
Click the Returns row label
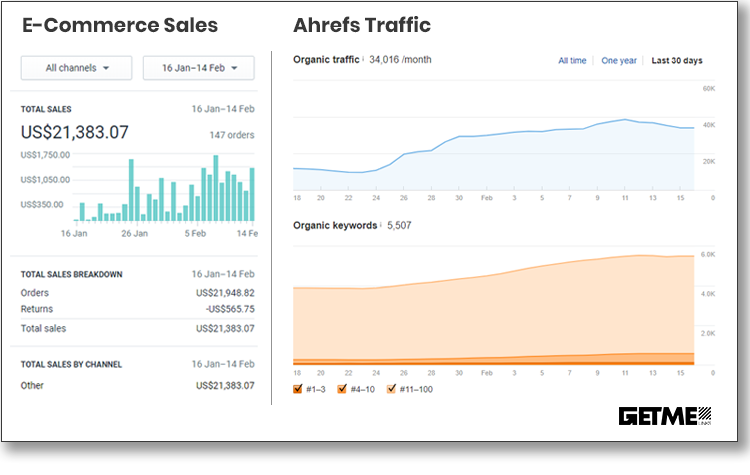click(x=37, y=309)
